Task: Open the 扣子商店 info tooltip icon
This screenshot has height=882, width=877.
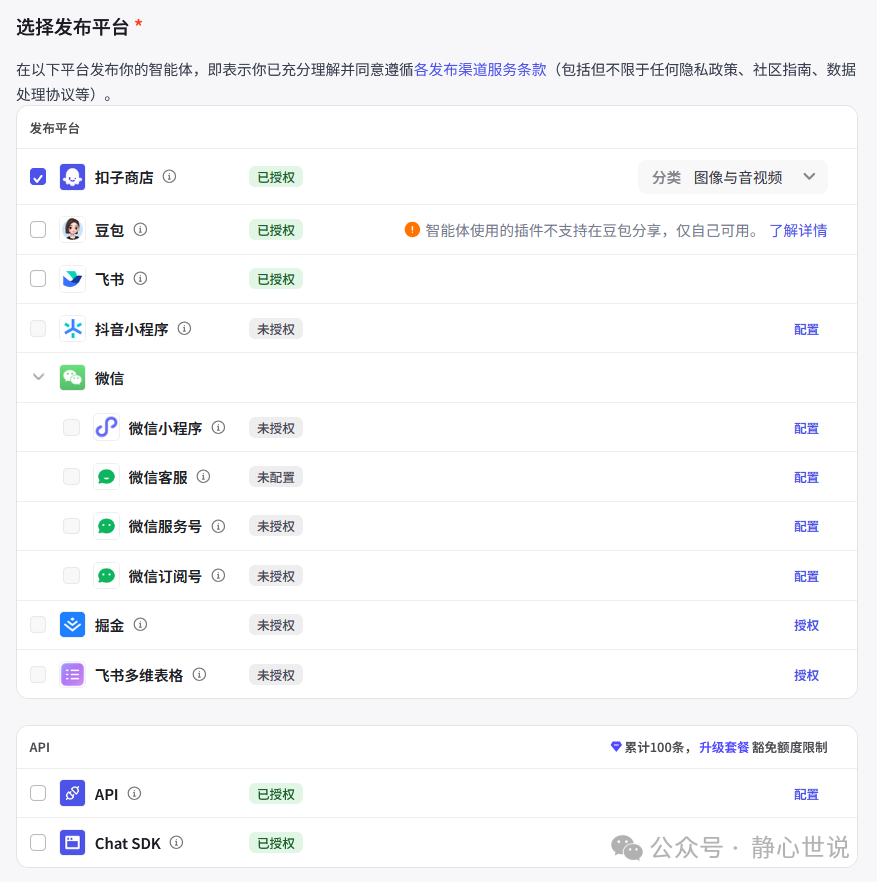Action: coord(169,176)
